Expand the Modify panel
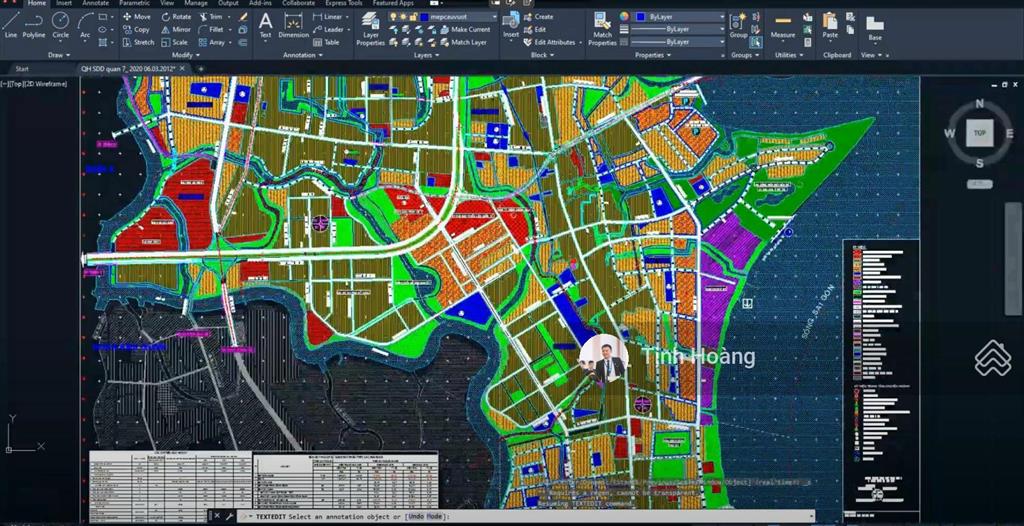The width and height of the screenshot is (1024, 526). point(185,56)
